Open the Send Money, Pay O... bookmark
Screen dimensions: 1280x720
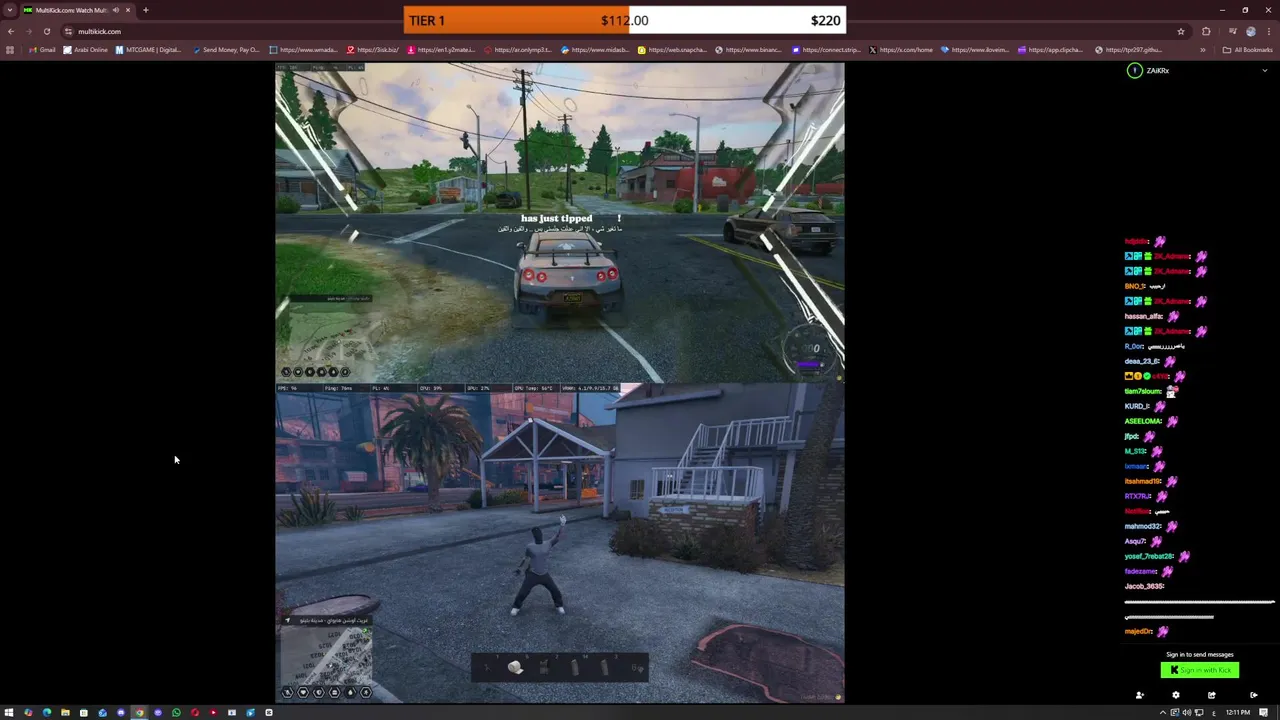click(226, 50)
